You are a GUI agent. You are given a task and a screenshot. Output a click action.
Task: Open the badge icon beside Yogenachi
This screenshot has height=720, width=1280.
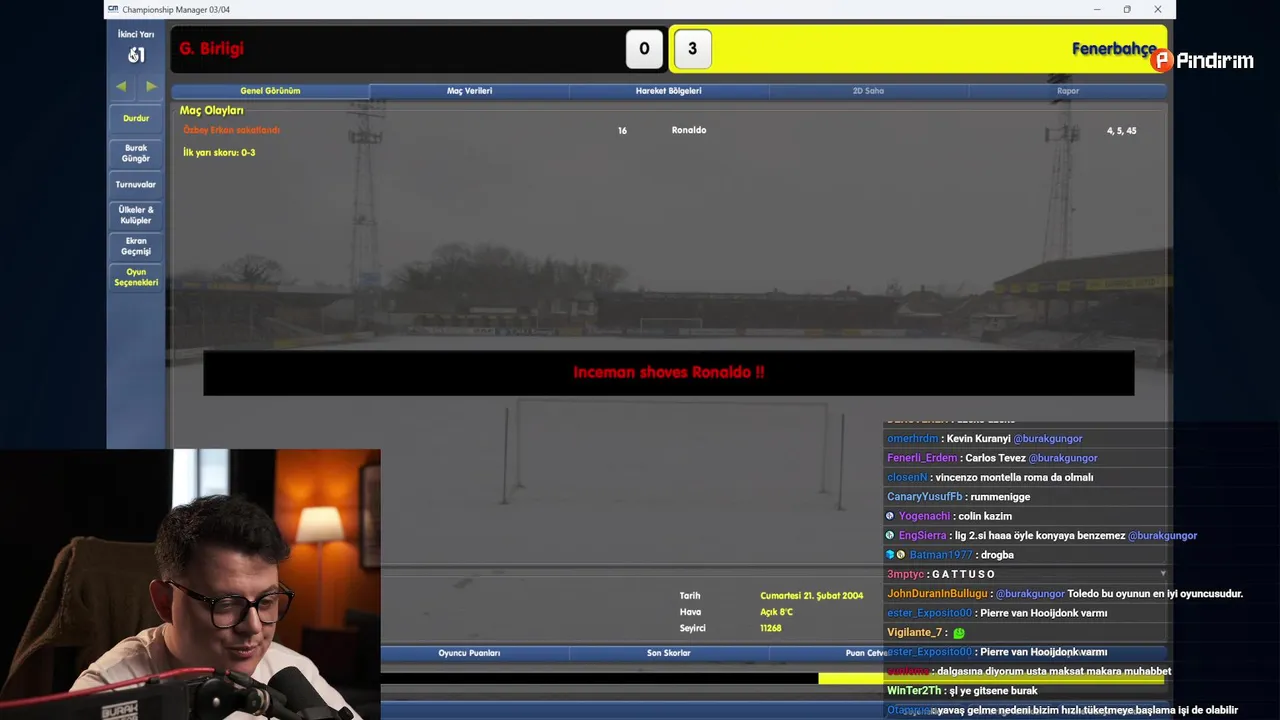[890, 516]
